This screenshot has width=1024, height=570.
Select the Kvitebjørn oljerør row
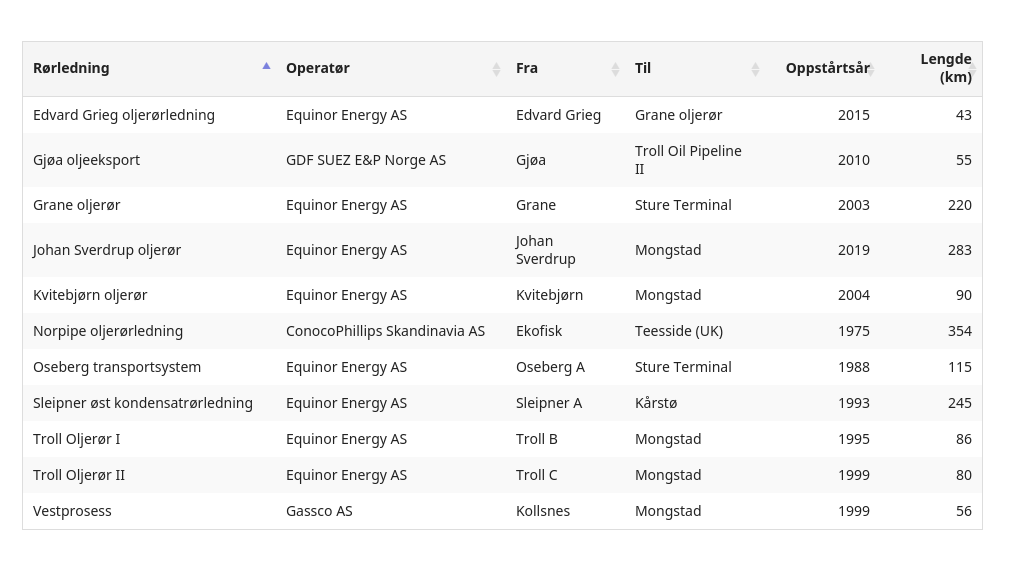click(502, 295)
